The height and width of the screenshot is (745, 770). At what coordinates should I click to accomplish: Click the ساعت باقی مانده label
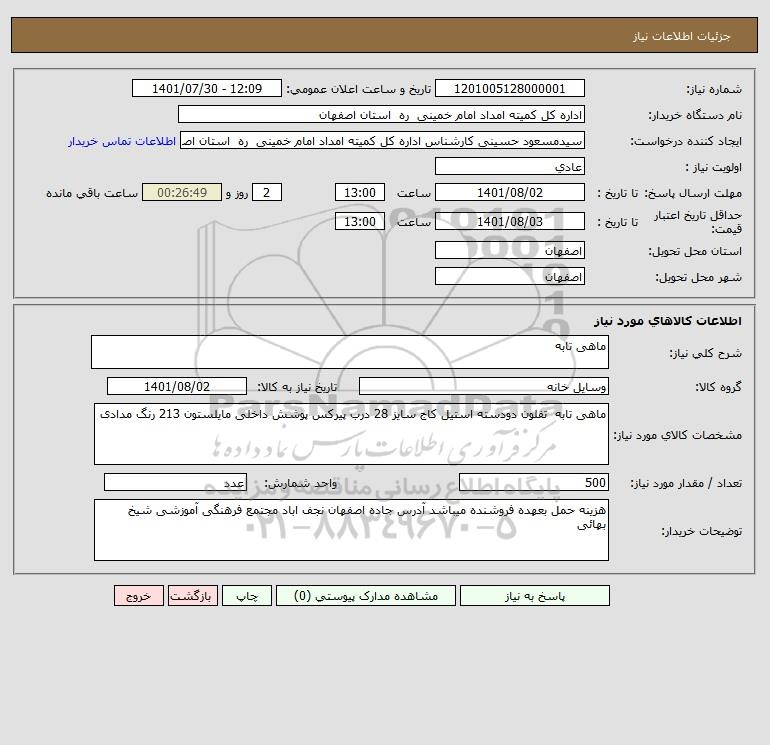92,193
